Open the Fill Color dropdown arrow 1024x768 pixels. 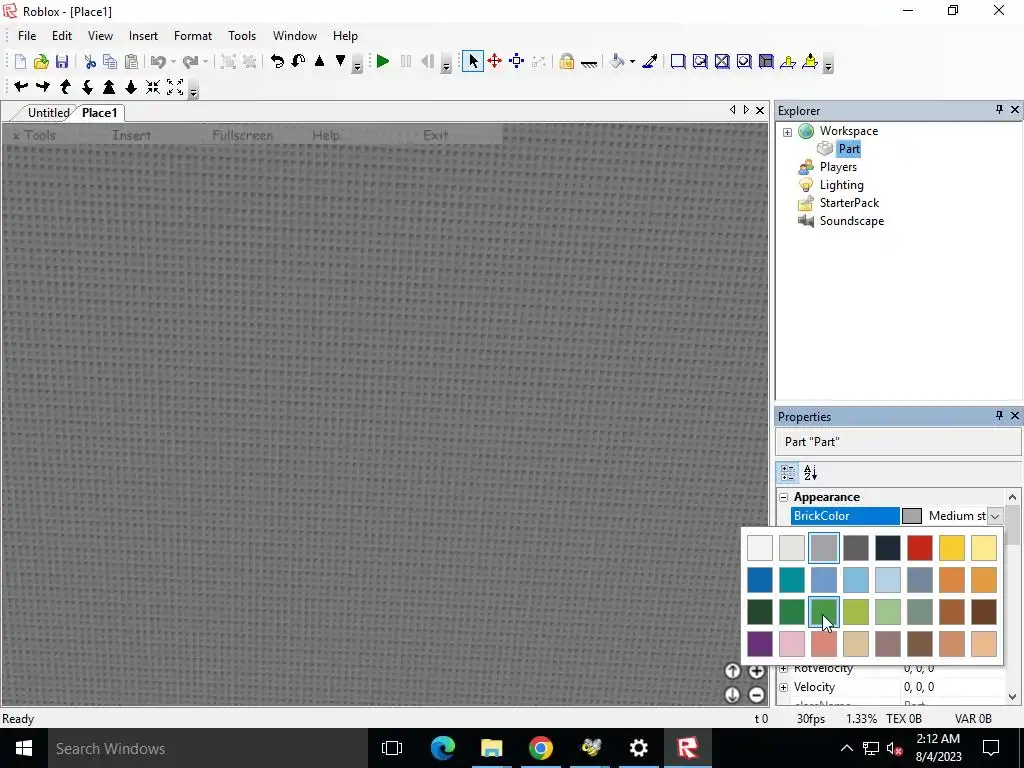pyautogui.click(x=632, y=61)
